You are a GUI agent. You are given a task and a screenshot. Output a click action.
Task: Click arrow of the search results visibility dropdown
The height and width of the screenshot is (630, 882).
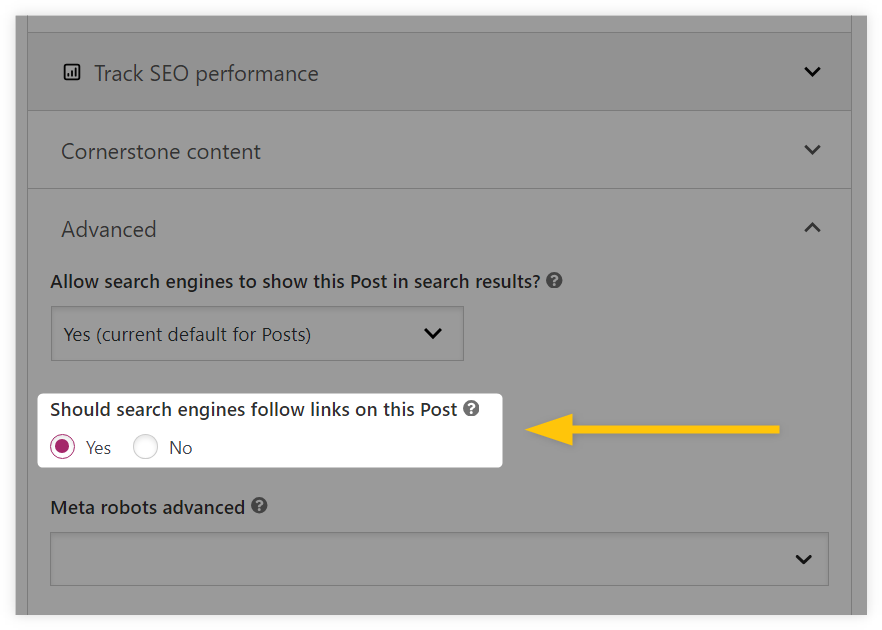433,334
